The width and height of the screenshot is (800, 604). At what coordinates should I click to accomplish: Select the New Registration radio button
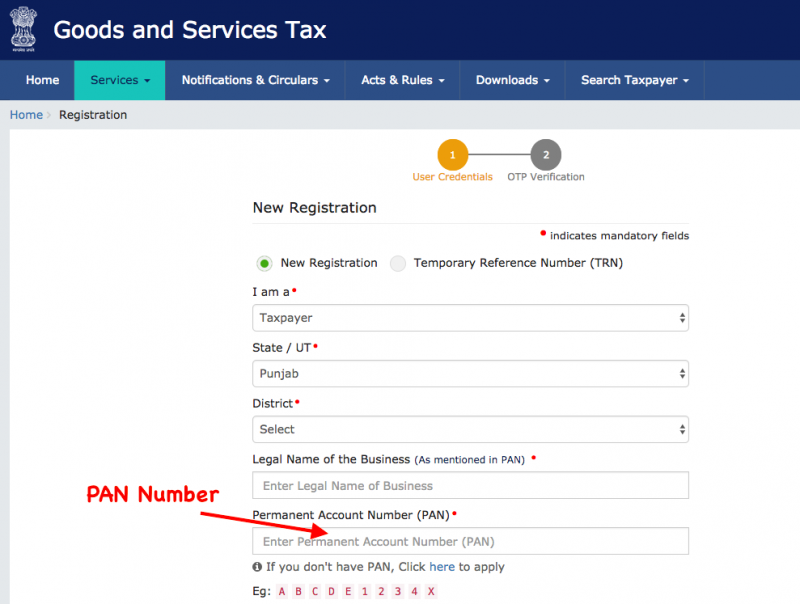click(x=264, y=263)
